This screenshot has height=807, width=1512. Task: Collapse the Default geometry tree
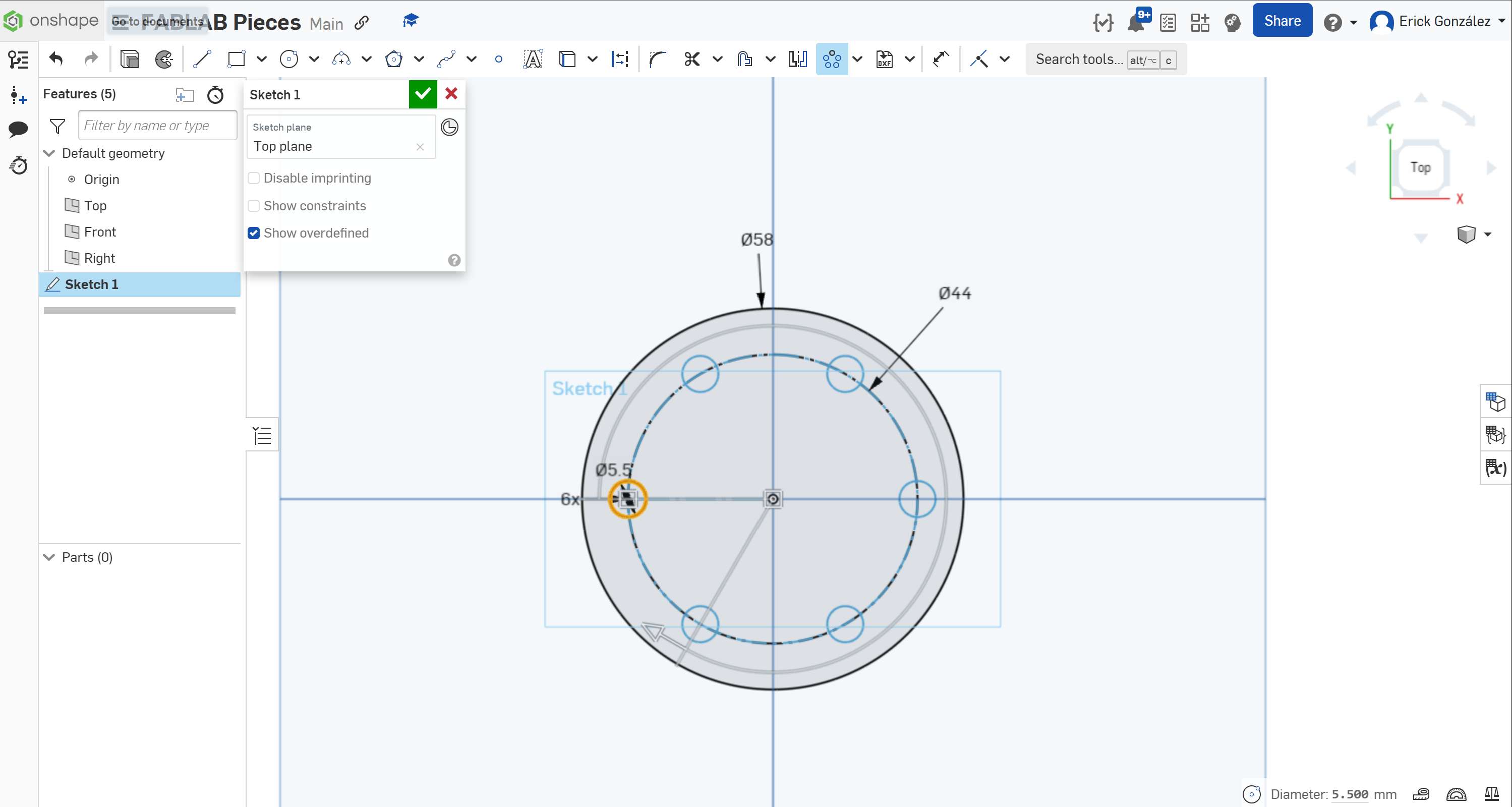click(x=49, y=153)
